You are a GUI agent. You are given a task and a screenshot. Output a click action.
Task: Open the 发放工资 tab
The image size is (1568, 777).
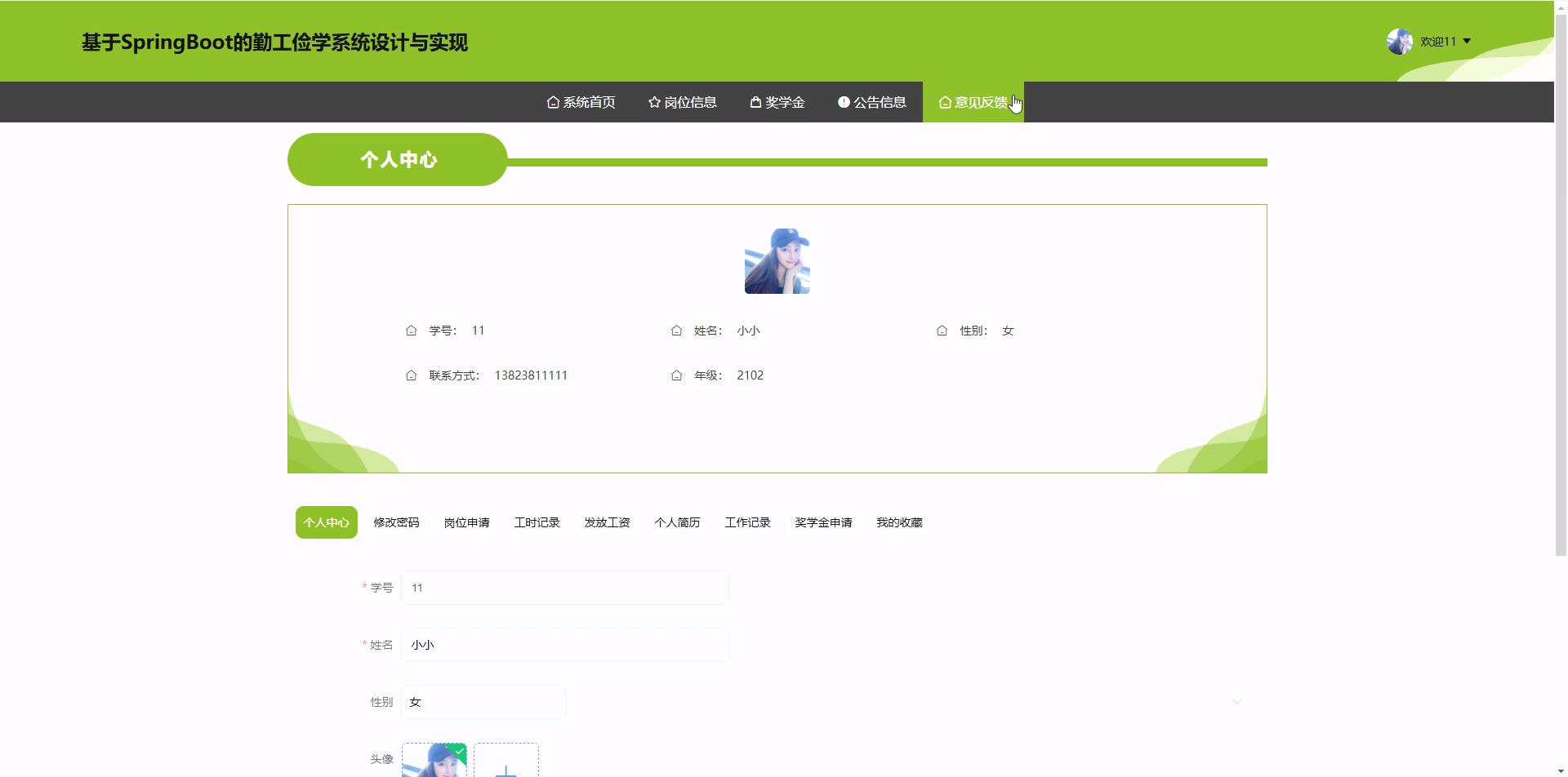(x=608, y=522)
